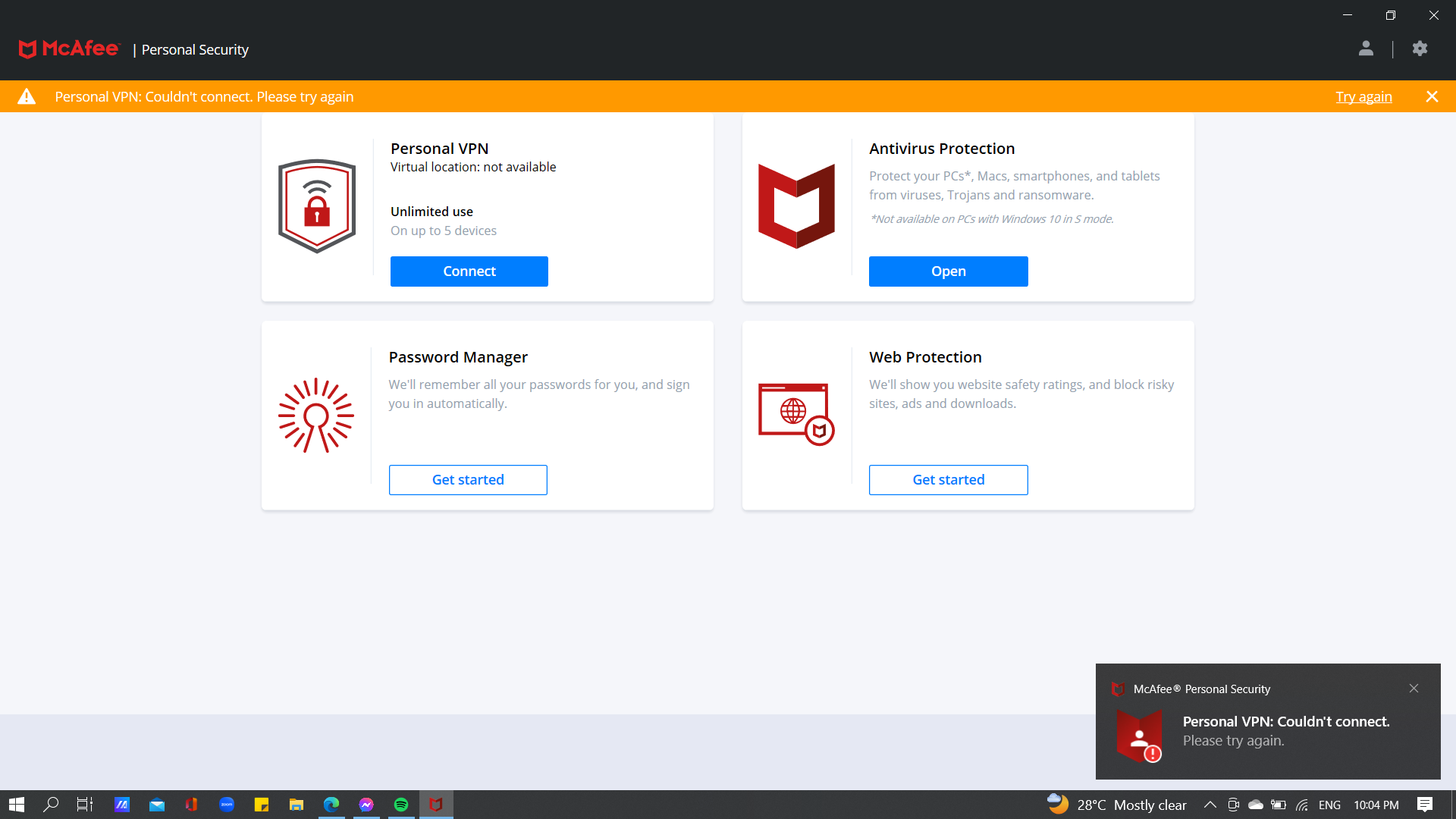Open Windows Search from the taskbar
The height and width of the screenshot is (819, 1456).
pyautogui.click(x=51, y=805)
